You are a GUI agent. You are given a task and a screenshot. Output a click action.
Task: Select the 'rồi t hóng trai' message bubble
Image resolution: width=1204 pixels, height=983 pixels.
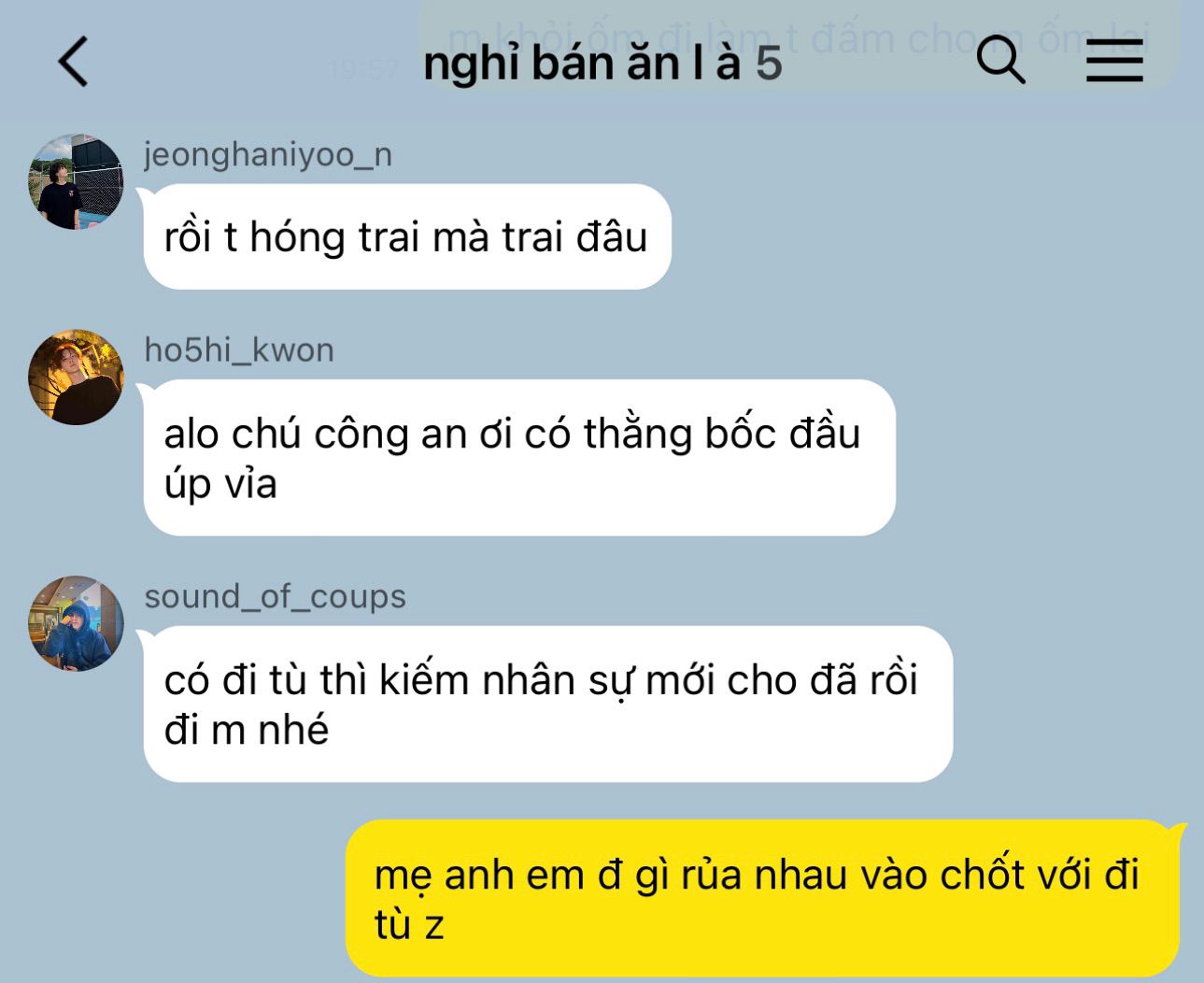coord(407,236)
